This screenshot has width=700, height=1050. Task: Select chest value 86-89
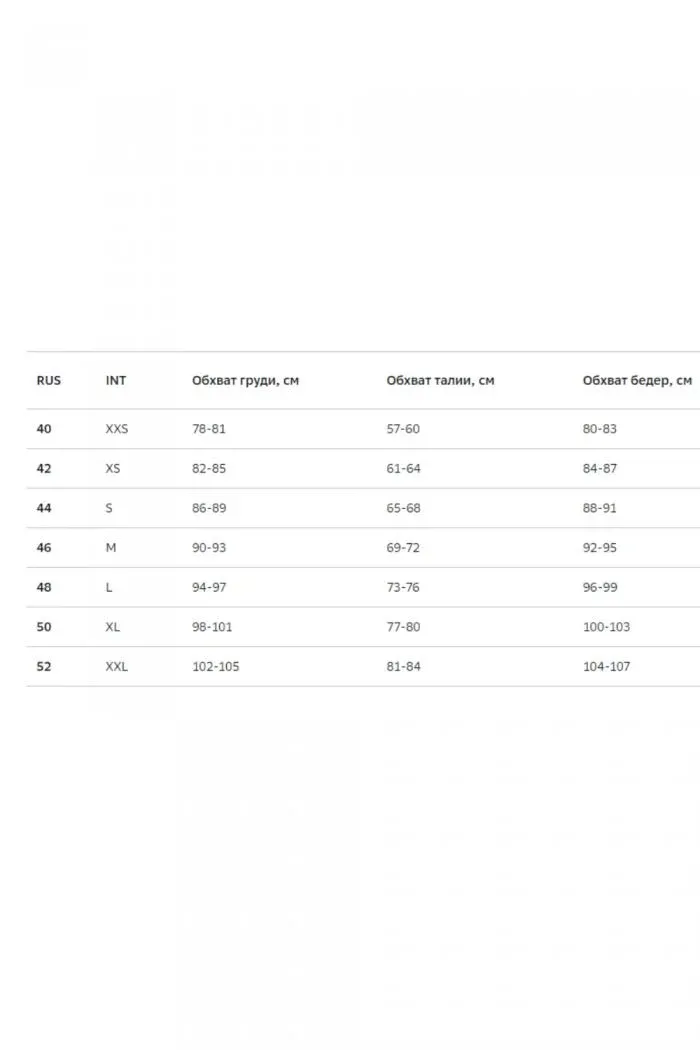point(209,508)
